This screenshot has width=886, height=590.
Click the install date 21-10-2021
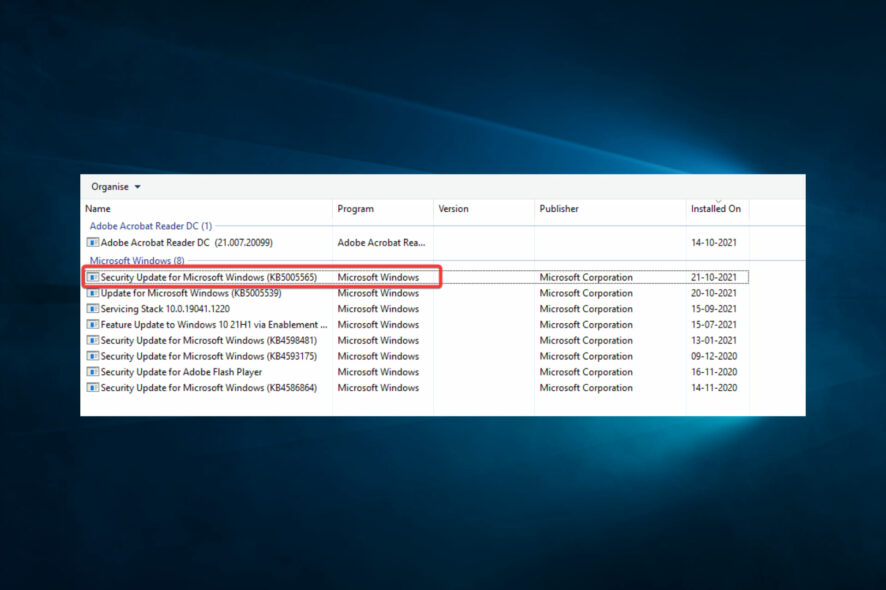click(714, 277)
